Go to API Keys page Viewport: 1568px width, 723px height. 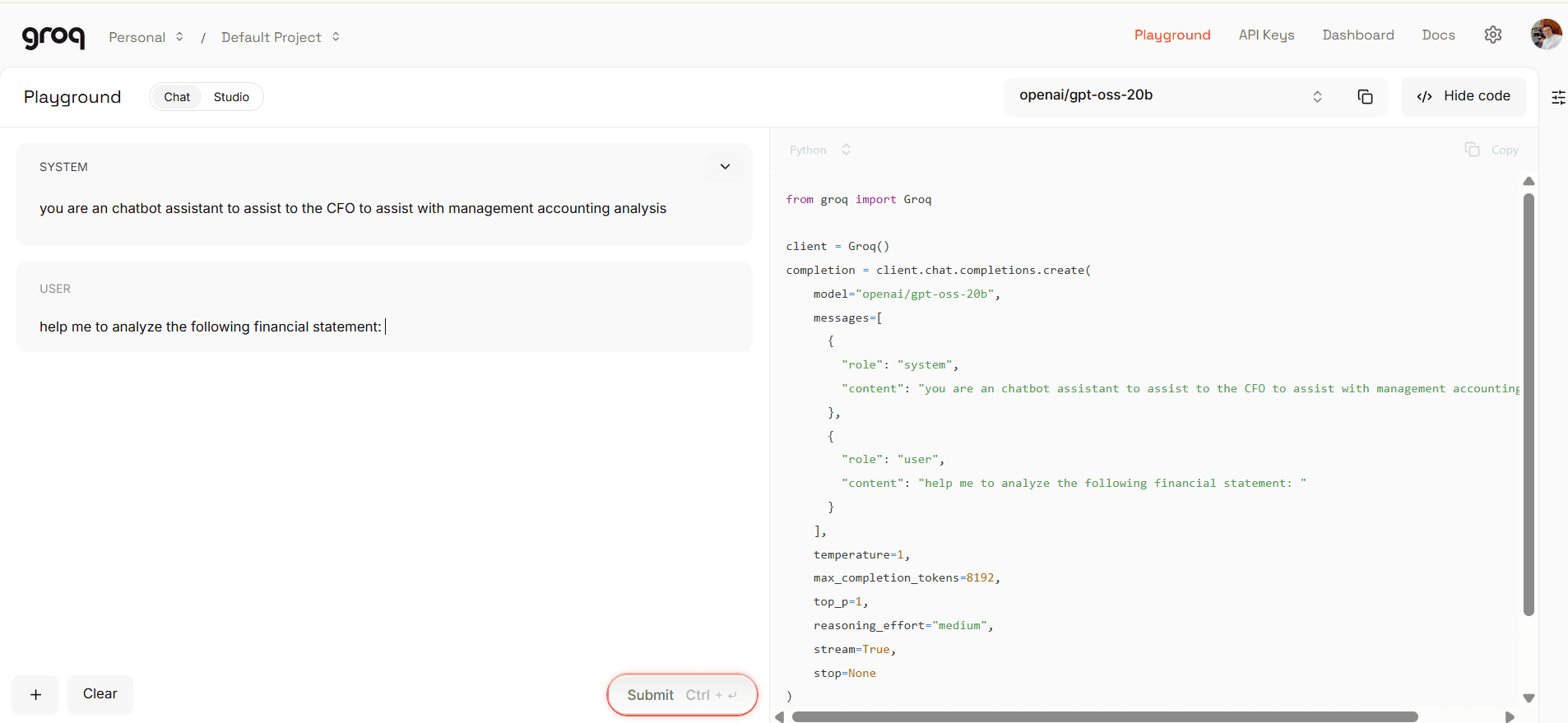pyautogui.click(x=1266, y=35)
